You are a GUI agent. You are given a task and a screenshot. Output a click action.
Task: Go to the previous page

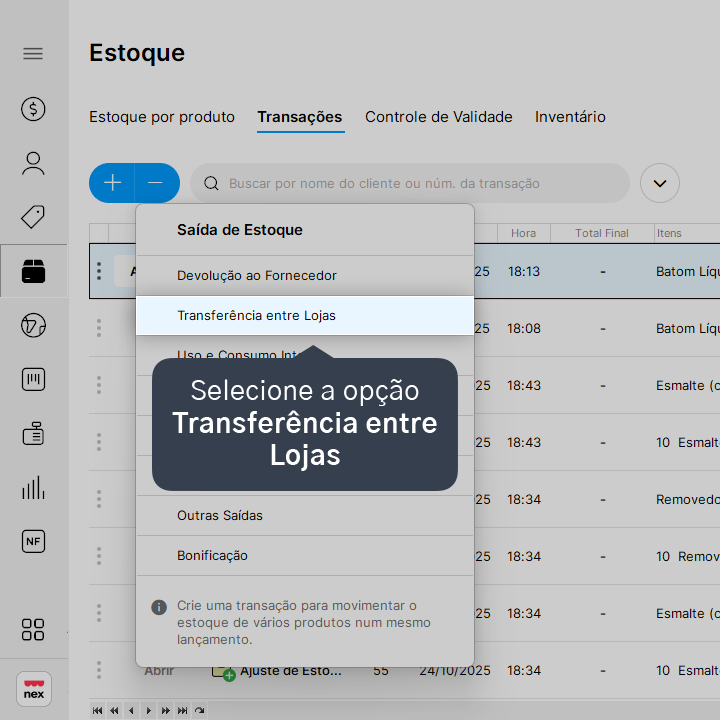pos(131,711)
